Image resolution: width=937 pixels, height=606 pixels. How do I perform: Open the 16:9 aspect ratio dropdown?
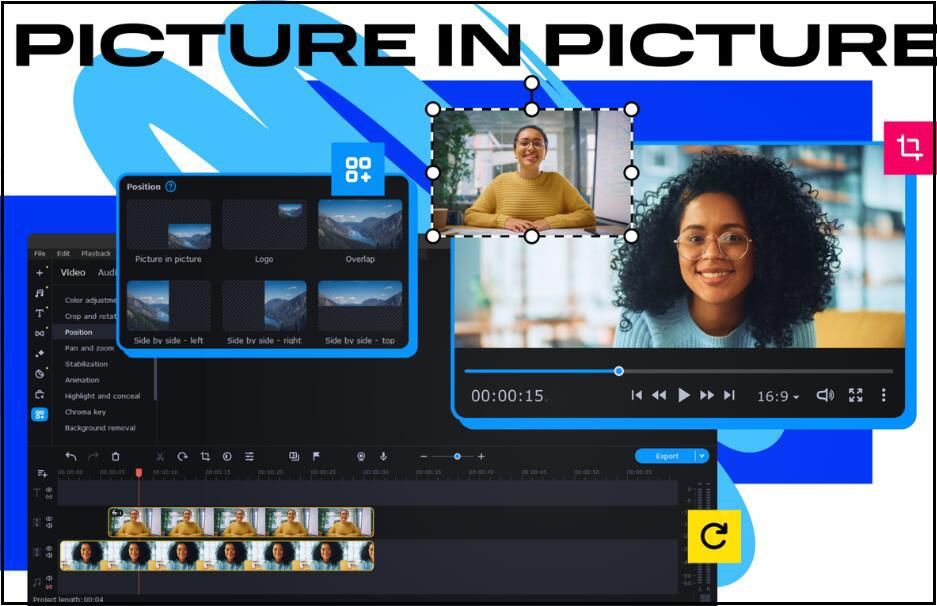(x=778, y=397)
